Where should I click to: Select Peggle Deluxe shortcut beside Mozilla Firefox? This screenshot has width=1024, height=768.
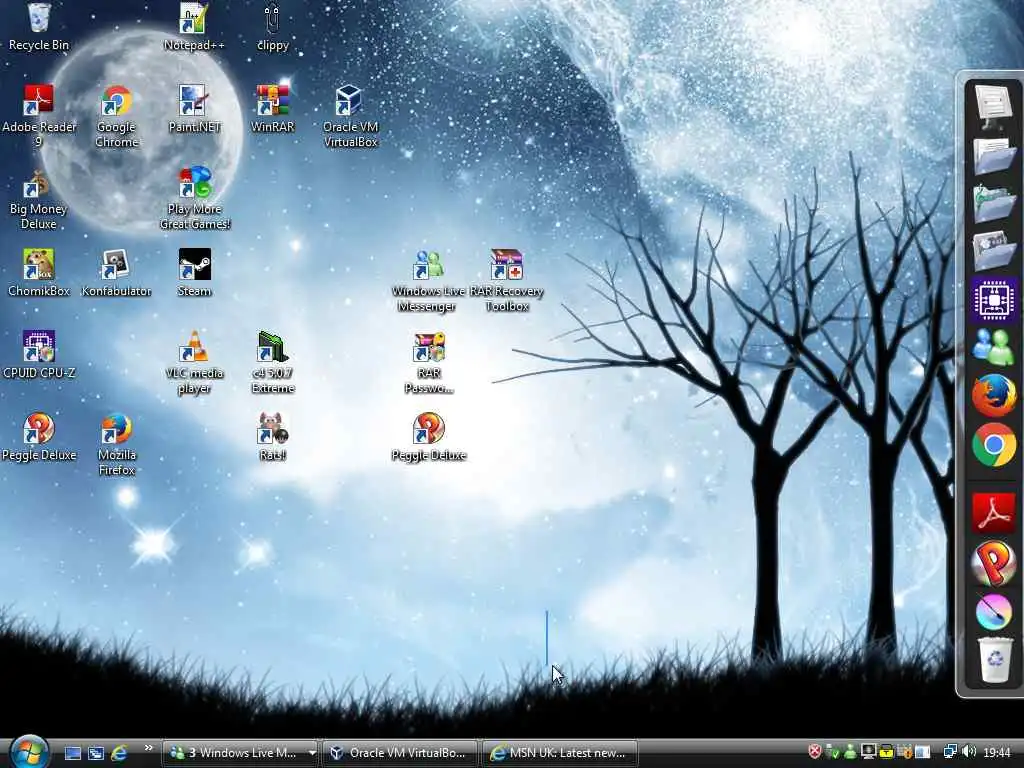(x=39, y=436)
